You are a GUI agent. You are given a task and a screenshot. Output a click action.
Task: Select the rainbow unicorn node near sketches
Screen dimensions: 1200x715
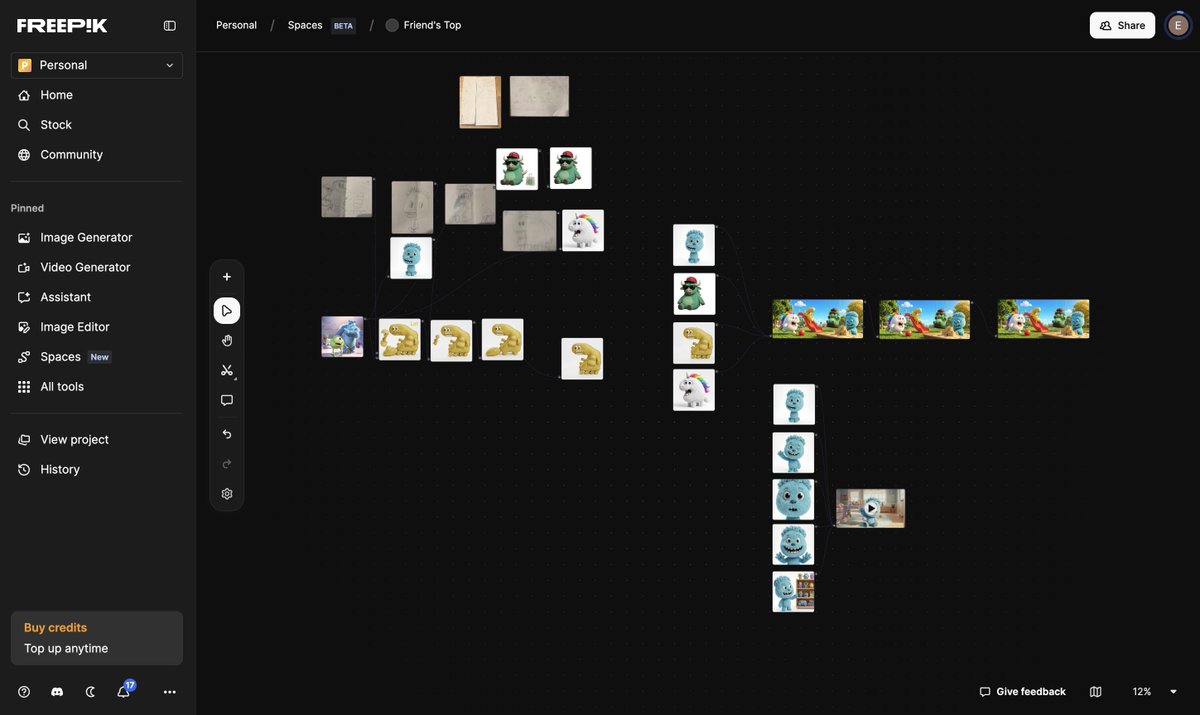pyautogui.click(x=583, y=230)
